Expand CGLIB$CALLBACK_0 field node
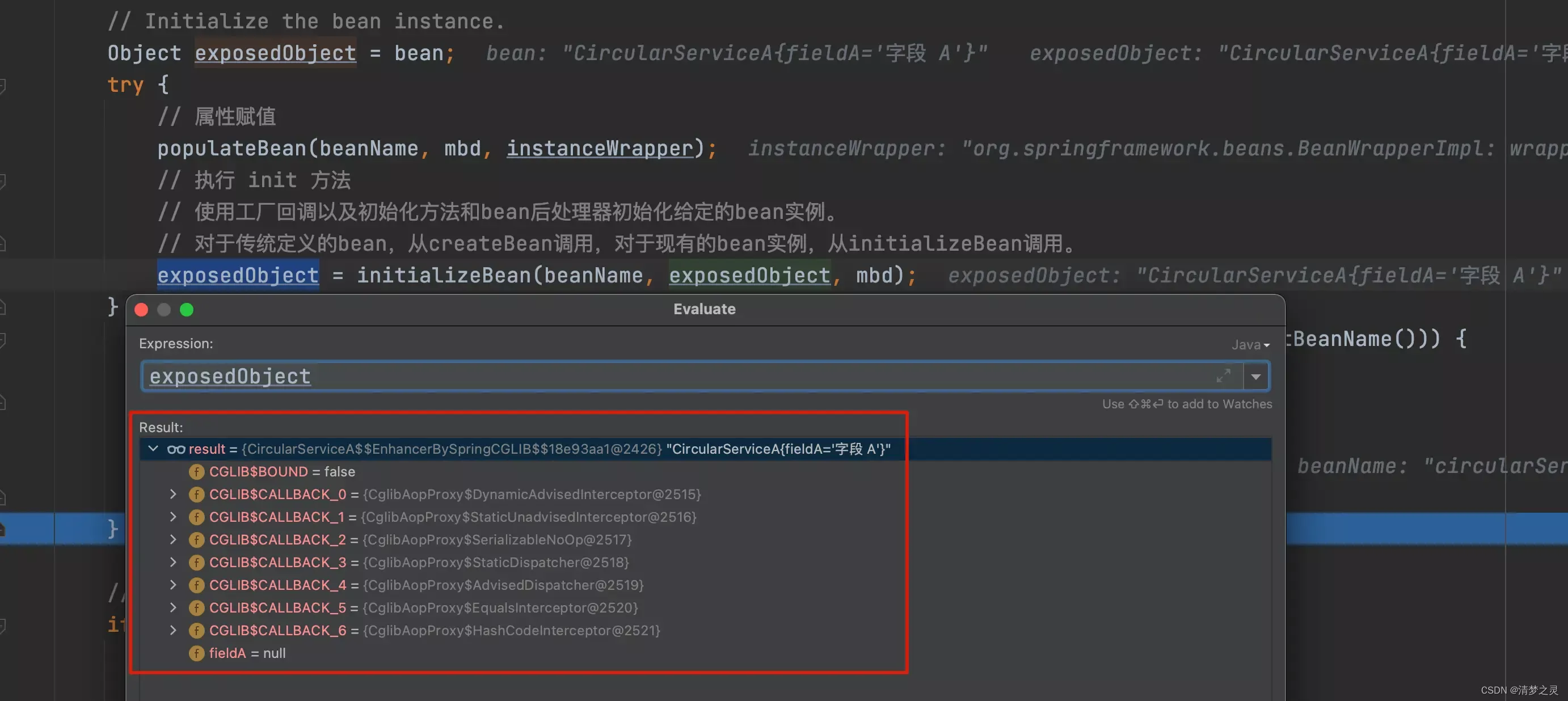The image size is (1568, 701). [173, 494]
